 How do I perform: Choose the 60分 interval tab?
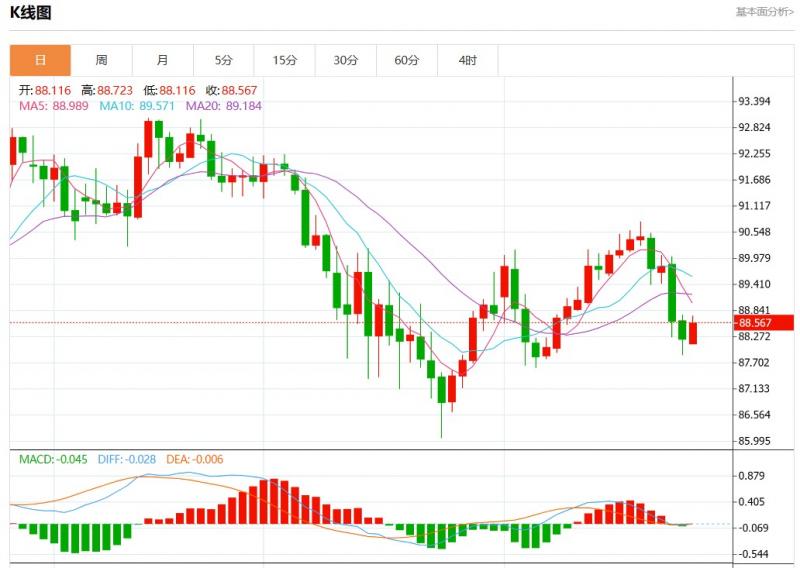(407, 60)
